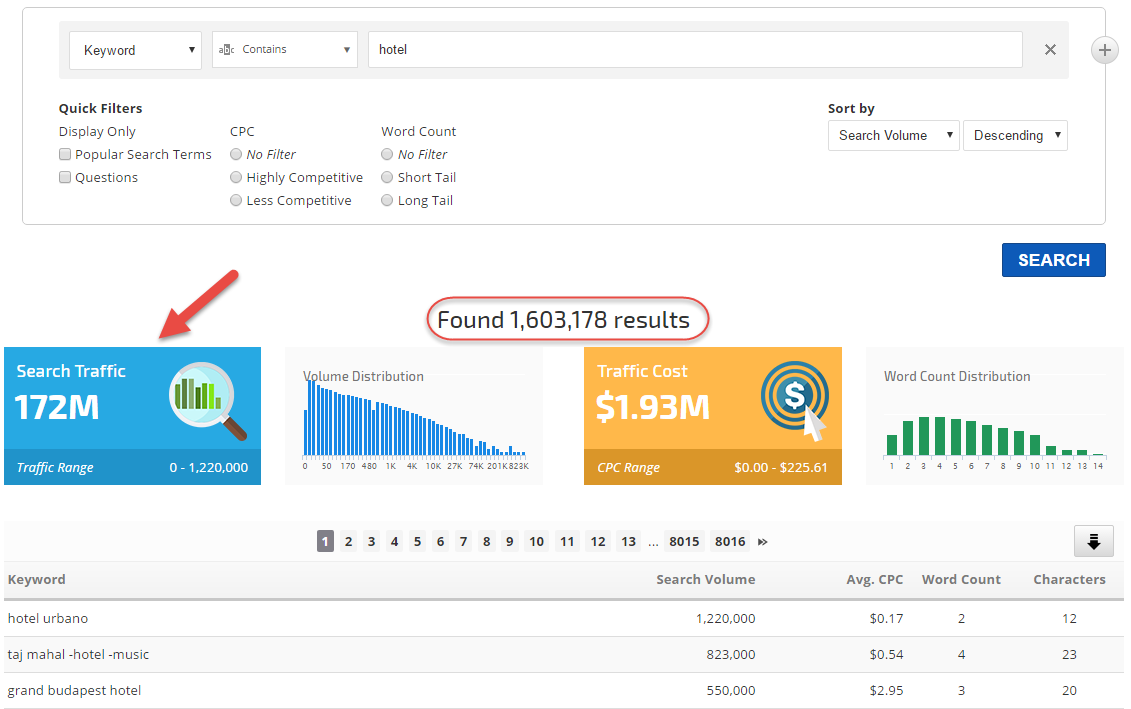Click the keyword text field containing hotel

(x=695, y=50)
